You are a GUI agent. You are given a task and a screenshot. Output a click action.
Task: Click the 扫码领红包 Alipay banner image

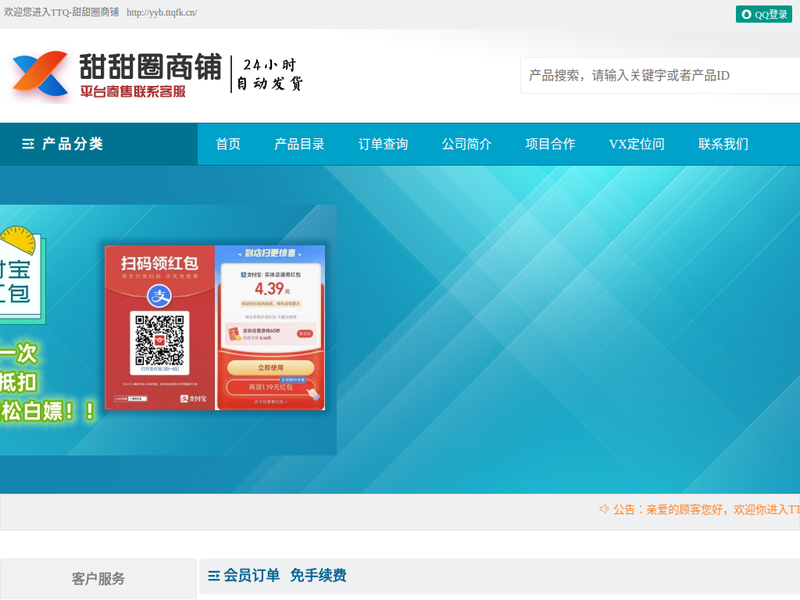tap(215, 328)
